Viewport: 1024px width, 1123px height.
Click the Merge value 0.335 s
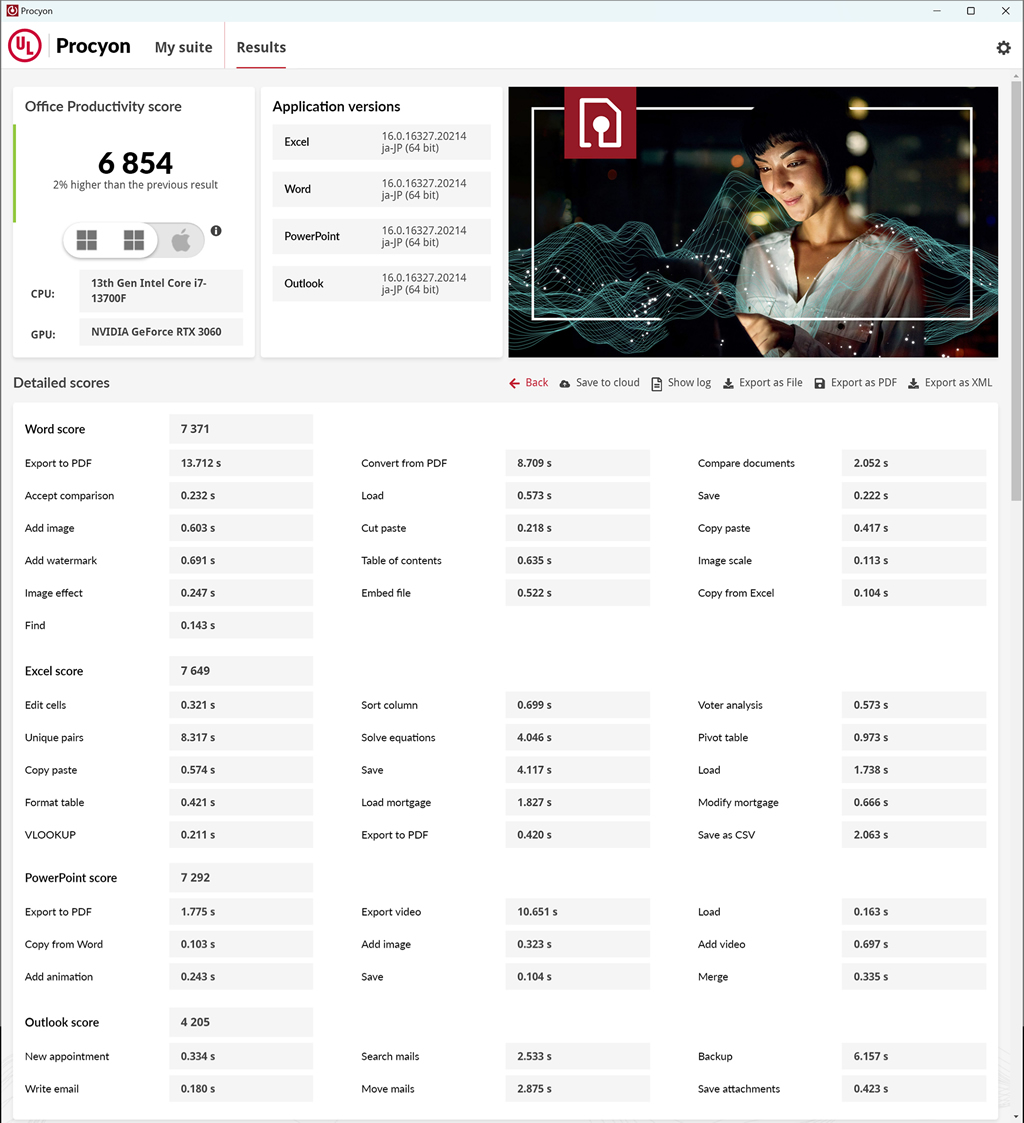(x=914, y=977)
